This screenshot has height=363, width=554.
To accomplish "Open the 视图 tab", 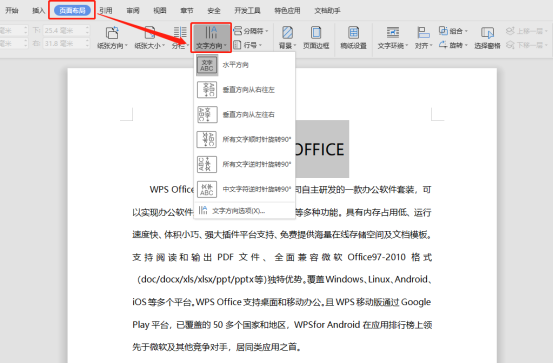I will tap(160, 11).
